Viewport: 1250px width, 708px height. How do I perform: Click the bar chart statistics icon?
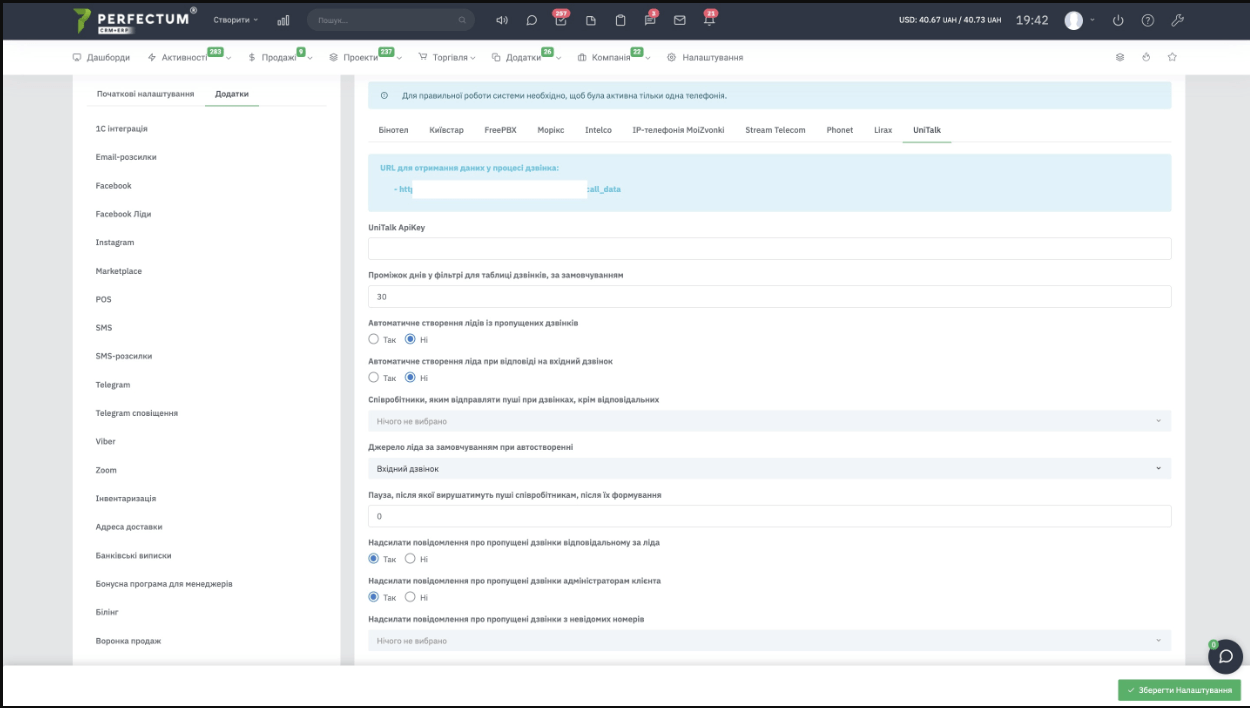tap(283, 20)
